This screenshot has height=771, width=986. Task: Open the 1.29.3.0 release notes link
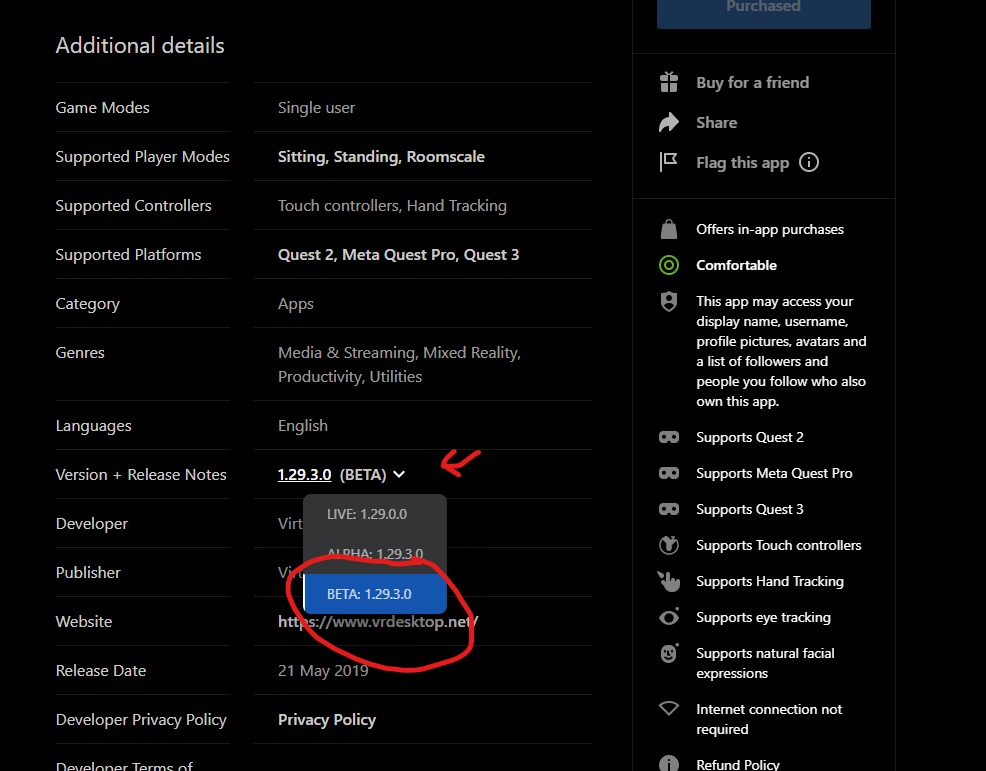click(304, 475)
